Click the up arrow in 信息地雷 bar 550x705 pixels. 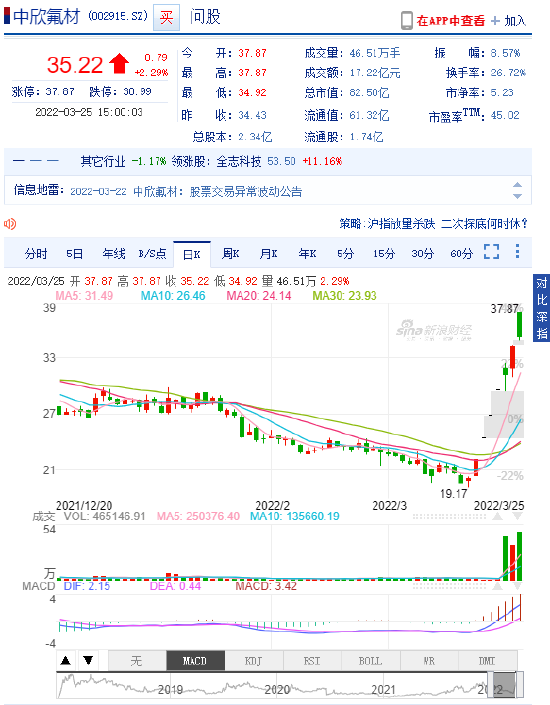coord(517,185)
